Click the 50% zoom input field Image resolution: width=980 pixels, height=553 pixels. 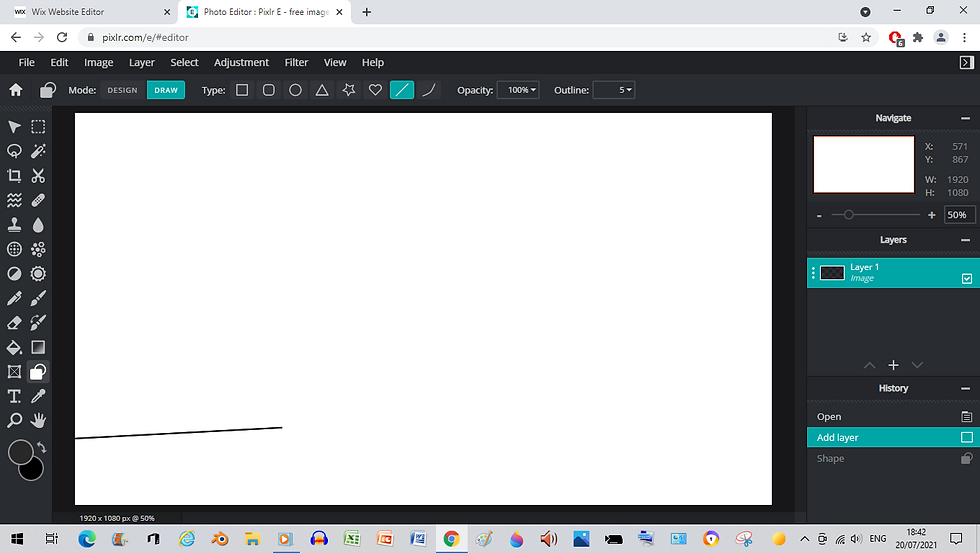click(x=959, y=215)
